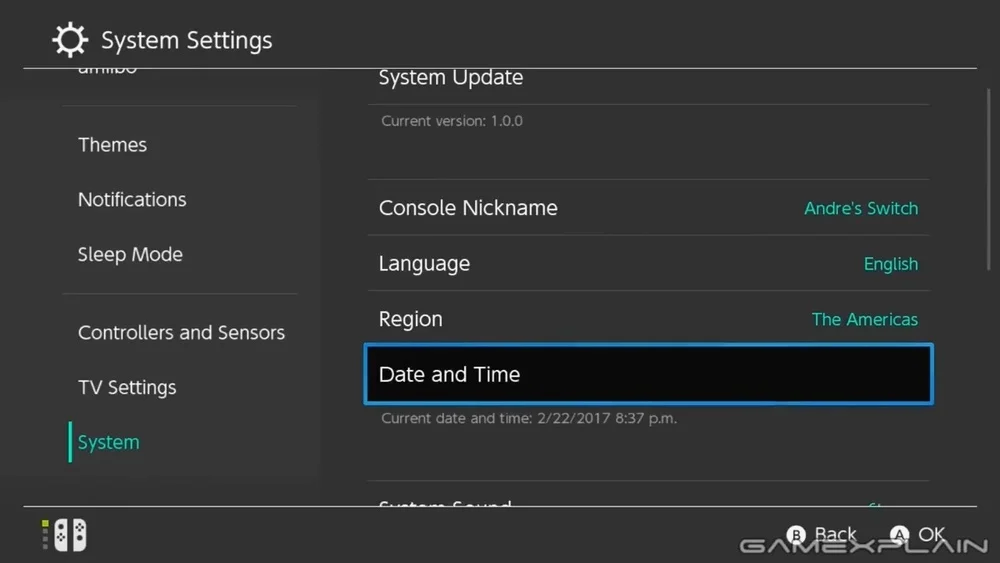
Task: Click the Joy-Con controller status icon
Action: click(x=64, y=534)
